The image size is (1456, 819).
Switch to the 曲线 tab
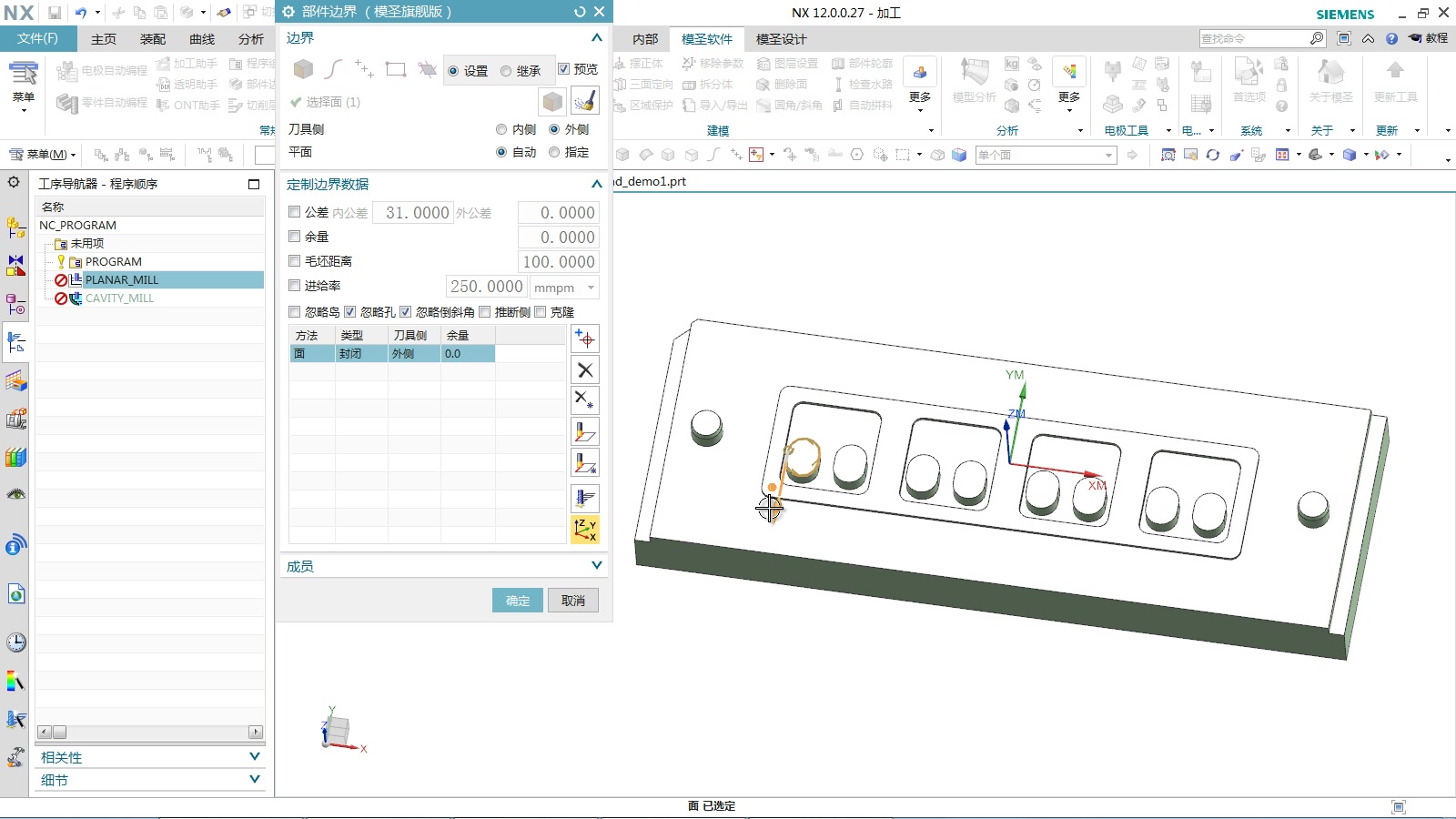(202, 39)
